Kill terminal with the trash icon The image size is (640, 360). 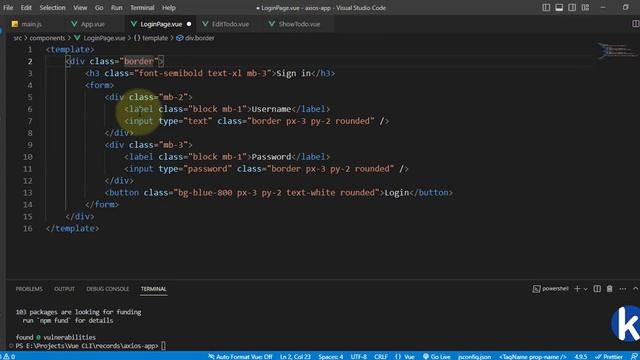pos(609,289)
